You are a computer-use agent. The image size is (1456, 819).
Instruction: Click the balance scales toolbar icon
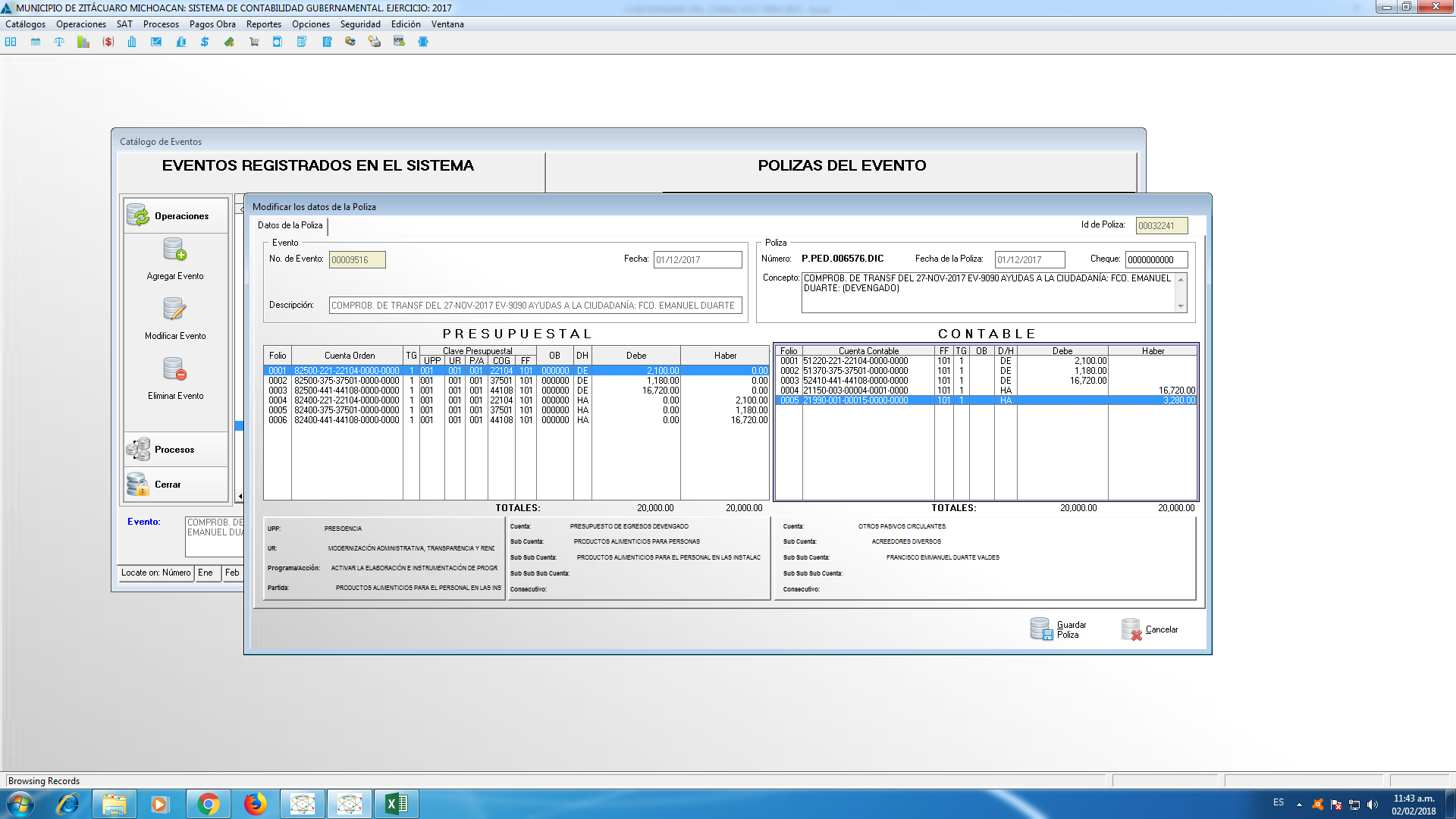[59, 42]
